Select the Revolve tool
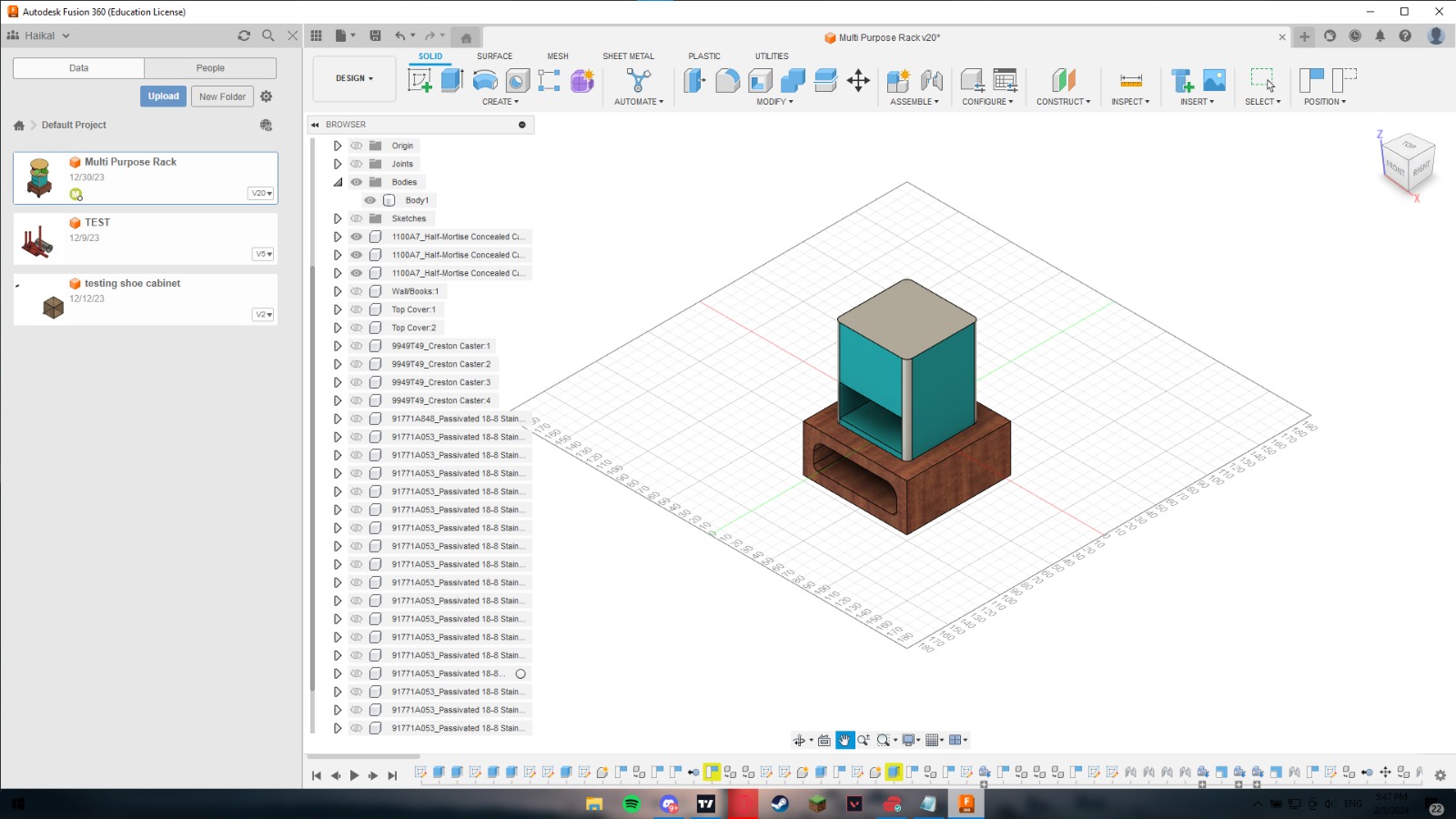Viewport: 1456px width, 819px height. [485, 81]
